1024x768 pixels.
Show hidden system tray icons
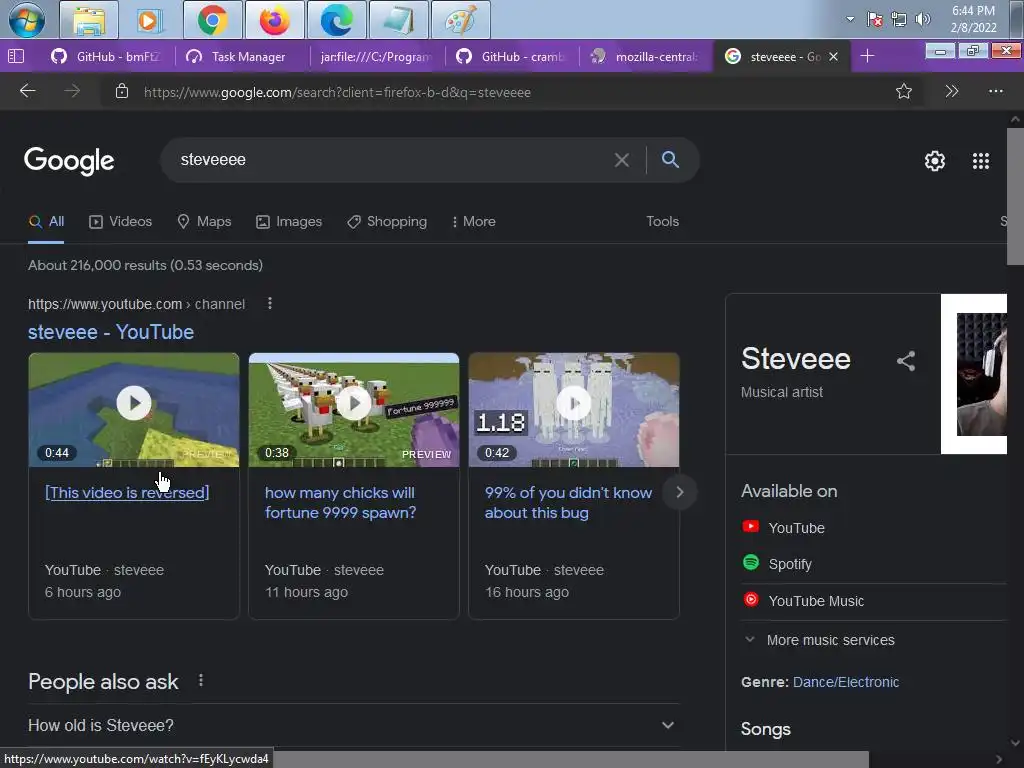coord(850,19)
